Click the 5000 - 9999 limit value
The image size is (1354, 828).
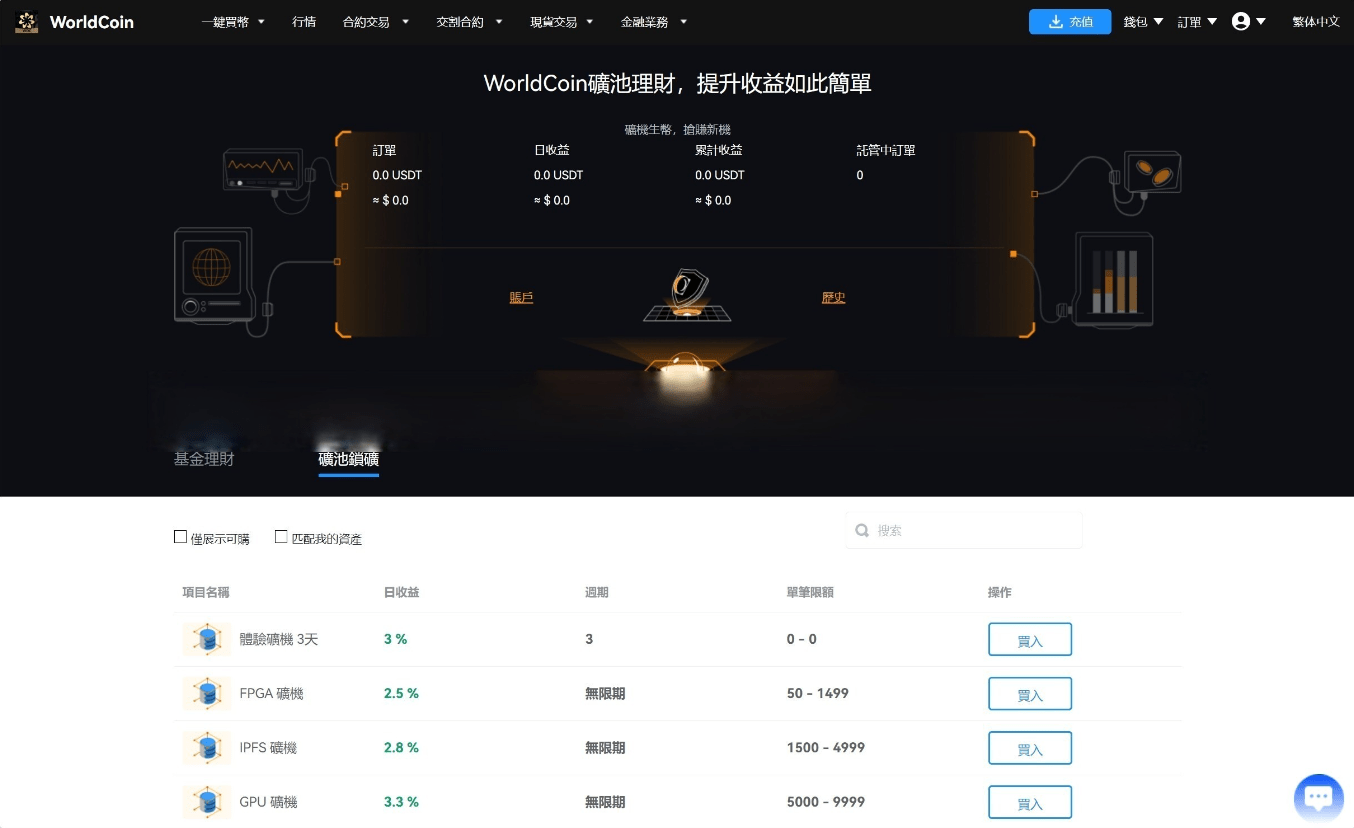tap(826, 801)
